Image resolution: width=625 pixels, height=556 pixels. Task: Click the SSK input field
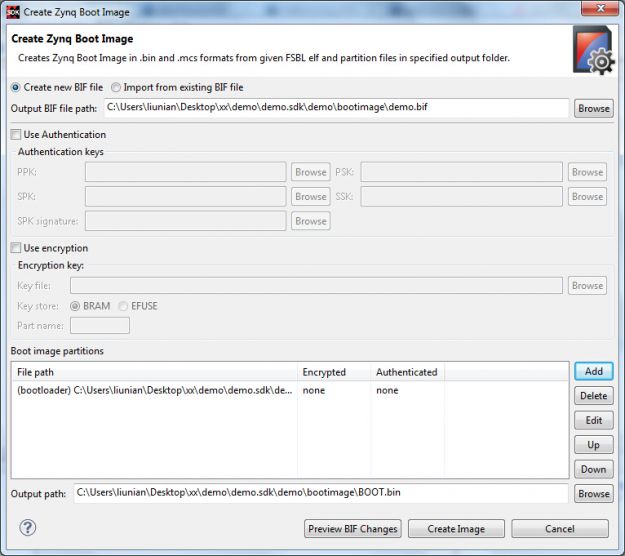pos(462,196)
